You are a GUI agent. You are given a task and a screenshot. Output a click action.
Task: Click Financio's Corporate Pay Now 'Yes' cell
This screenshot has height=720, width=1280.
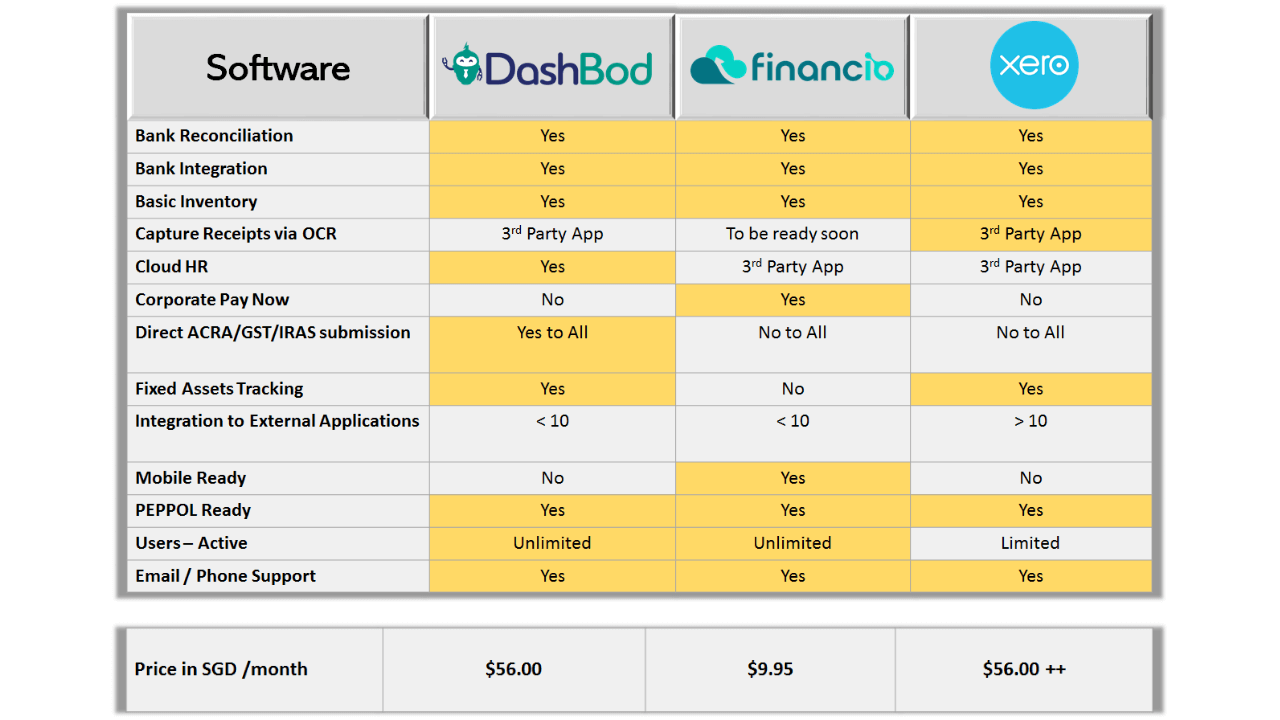coord(793,300)
